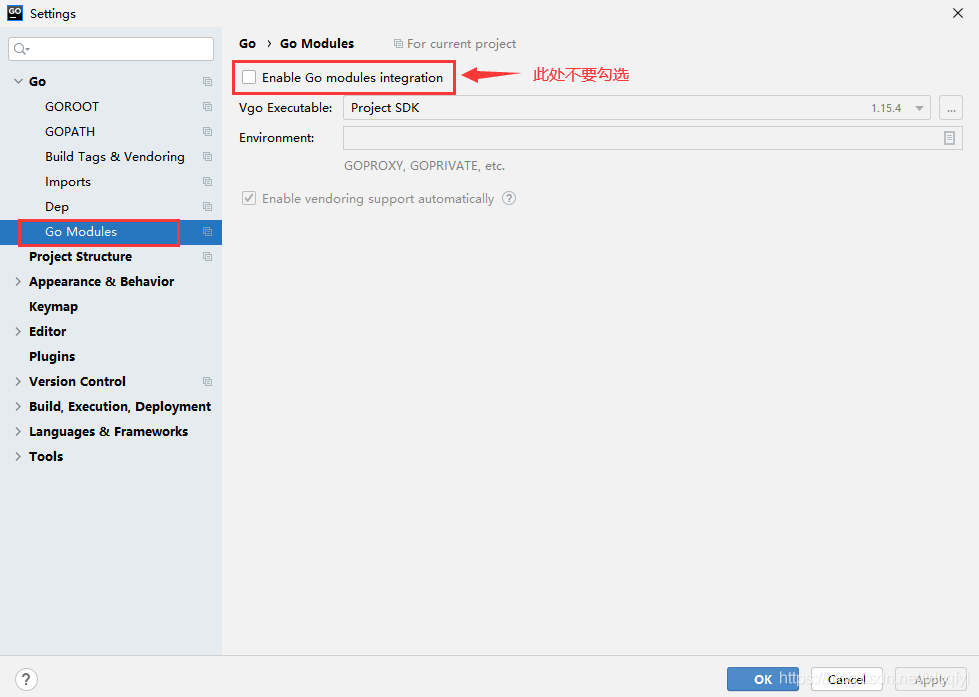Click the project icon beside Build Tags & Vendoring
This screenshot has width=979, height=697.
(x=207, y=157)
